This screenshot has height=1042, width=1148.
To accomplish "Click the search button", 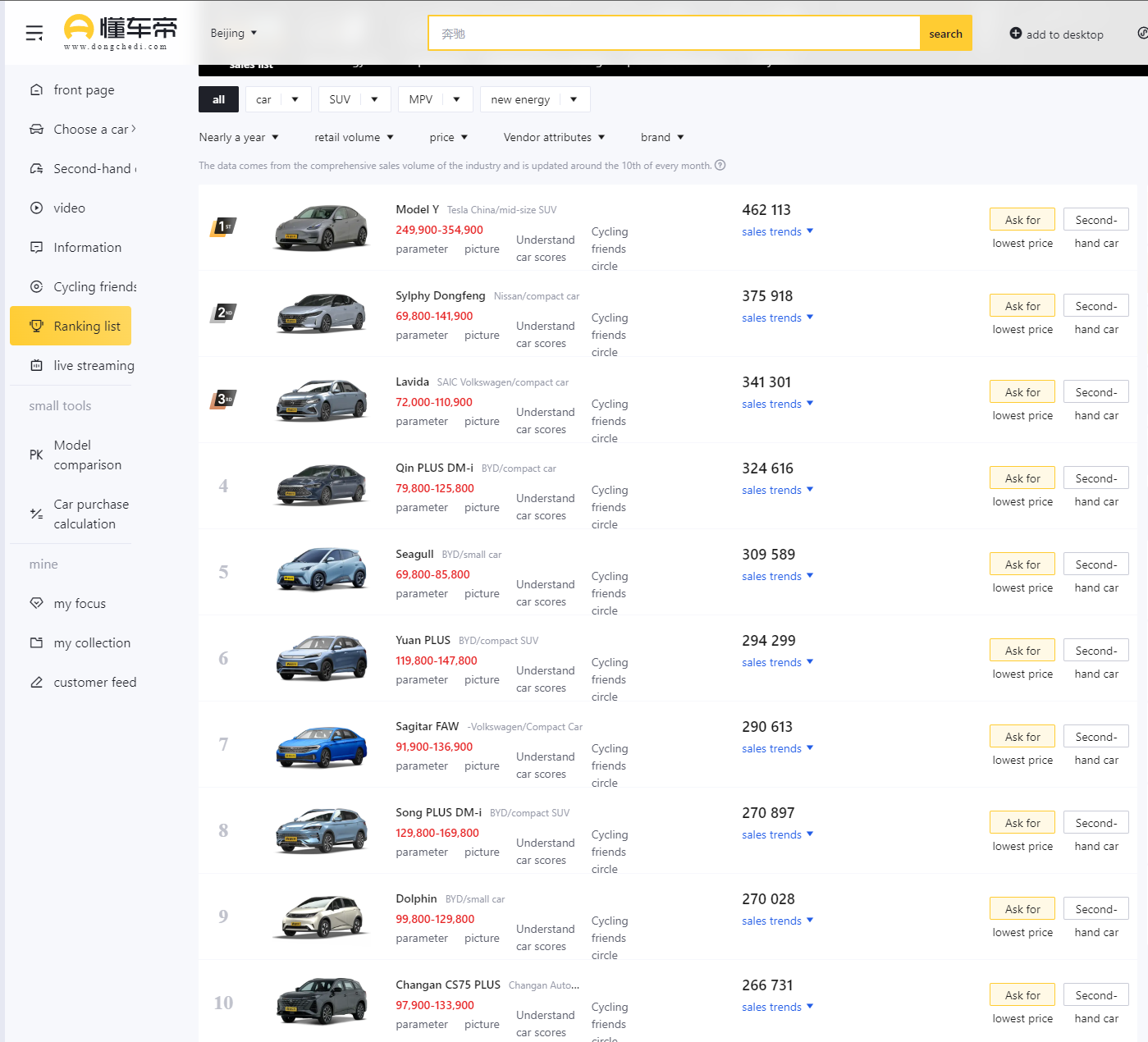I will (x=945, y=34).
